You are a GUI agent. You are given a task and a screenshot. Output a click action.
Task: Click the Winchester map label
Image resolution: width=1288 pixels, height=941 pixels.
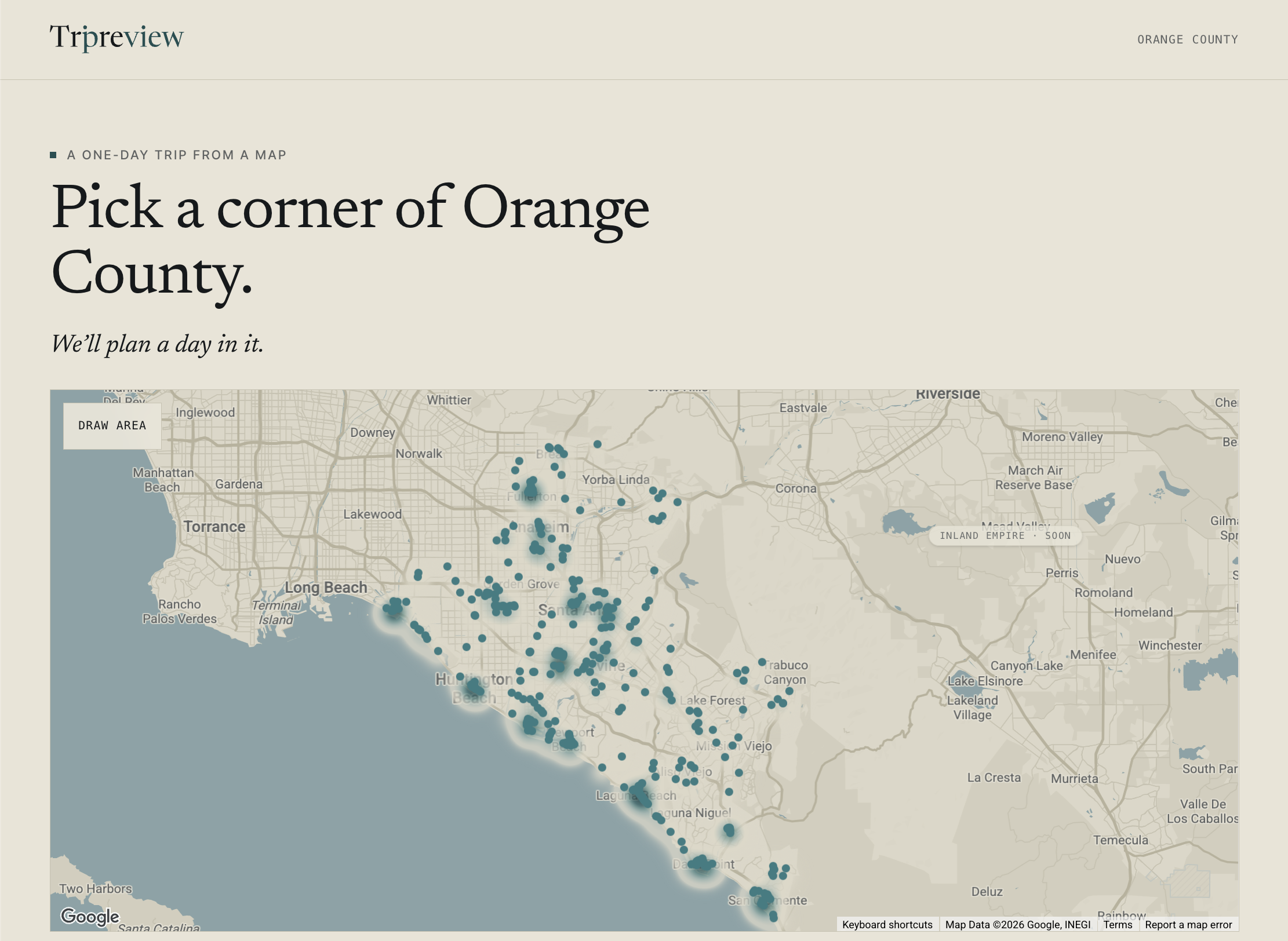(x=1170, y=645)
